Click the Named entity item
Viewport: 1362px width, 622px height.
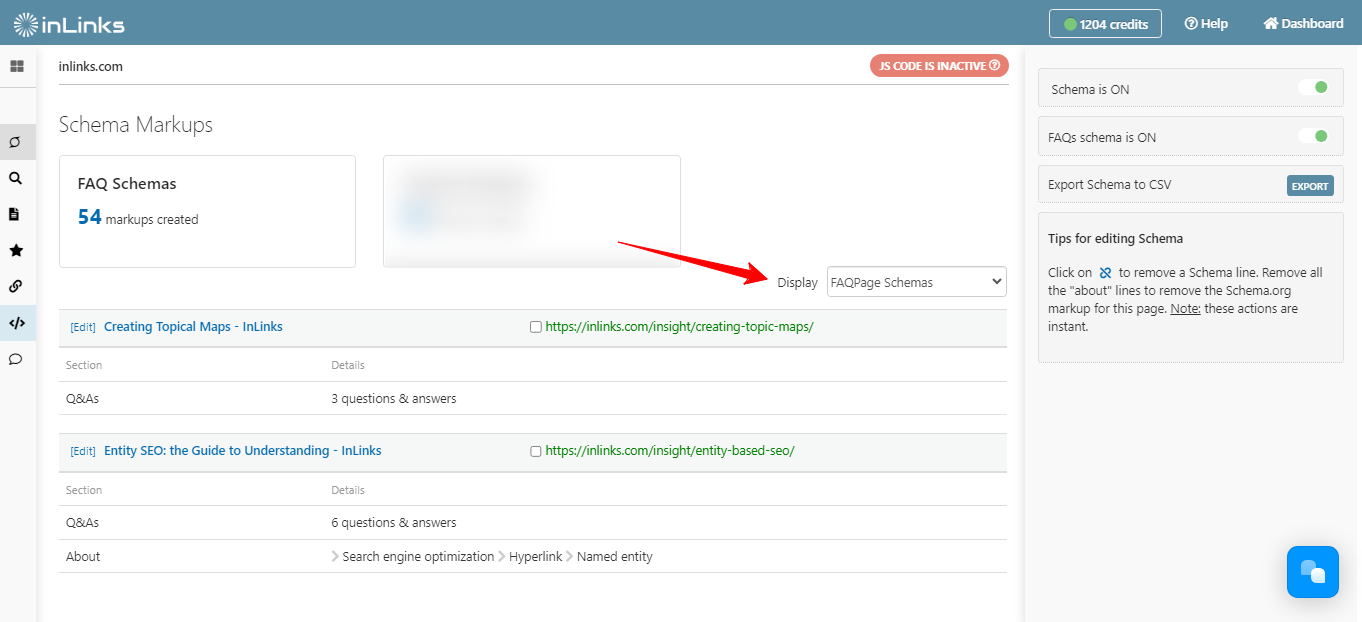(614, 557)
